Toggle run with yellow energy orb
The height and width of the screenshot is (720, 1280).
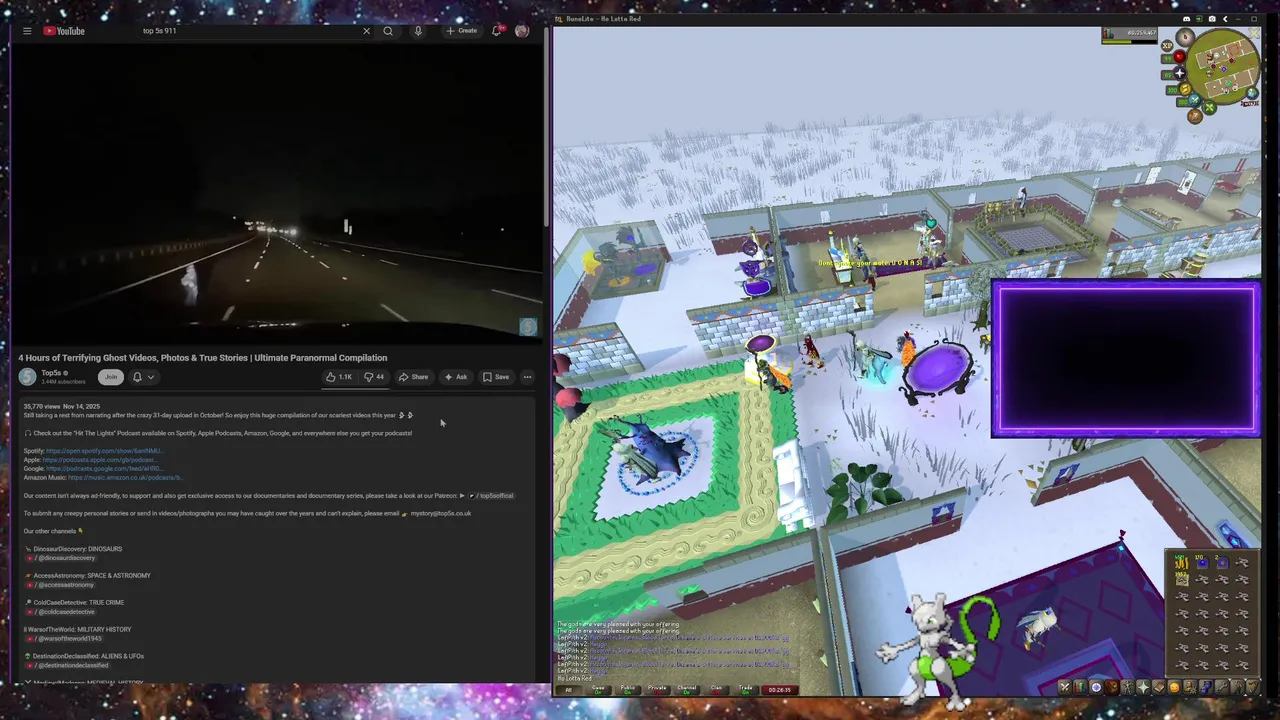point(1185,89)
